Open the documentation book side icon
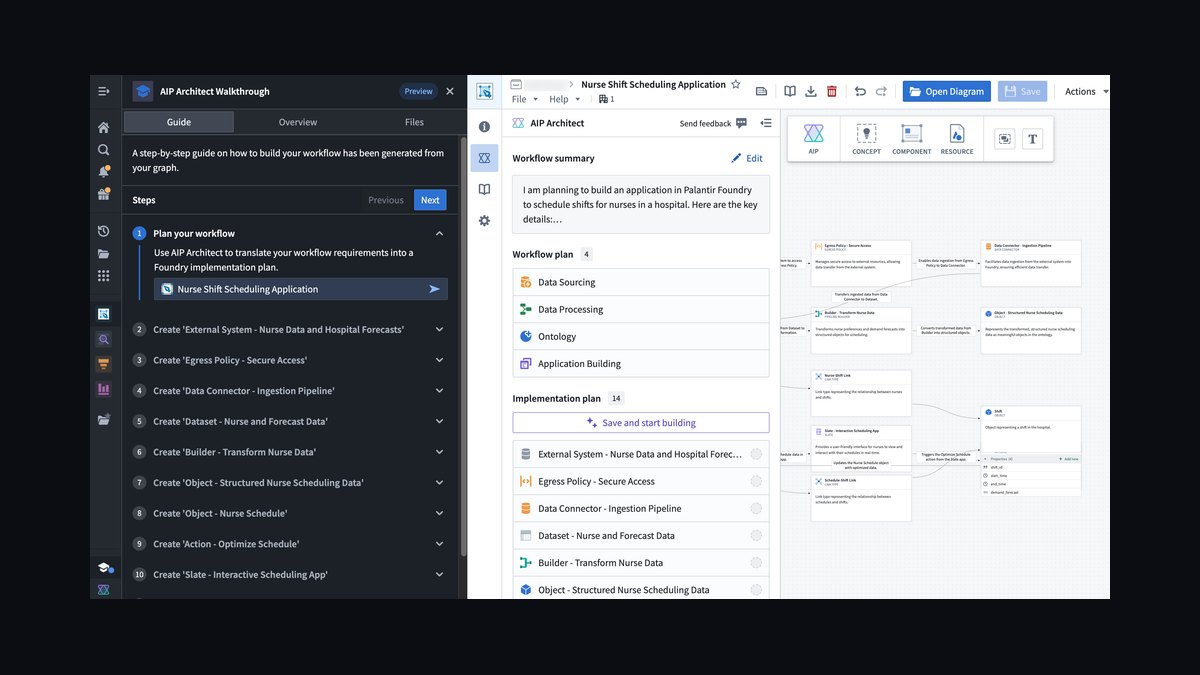 [484, 189]
